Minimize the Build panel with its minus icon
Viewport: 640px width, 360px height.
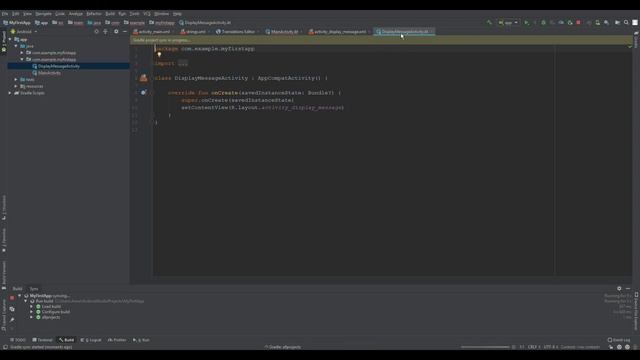point(628,289)
